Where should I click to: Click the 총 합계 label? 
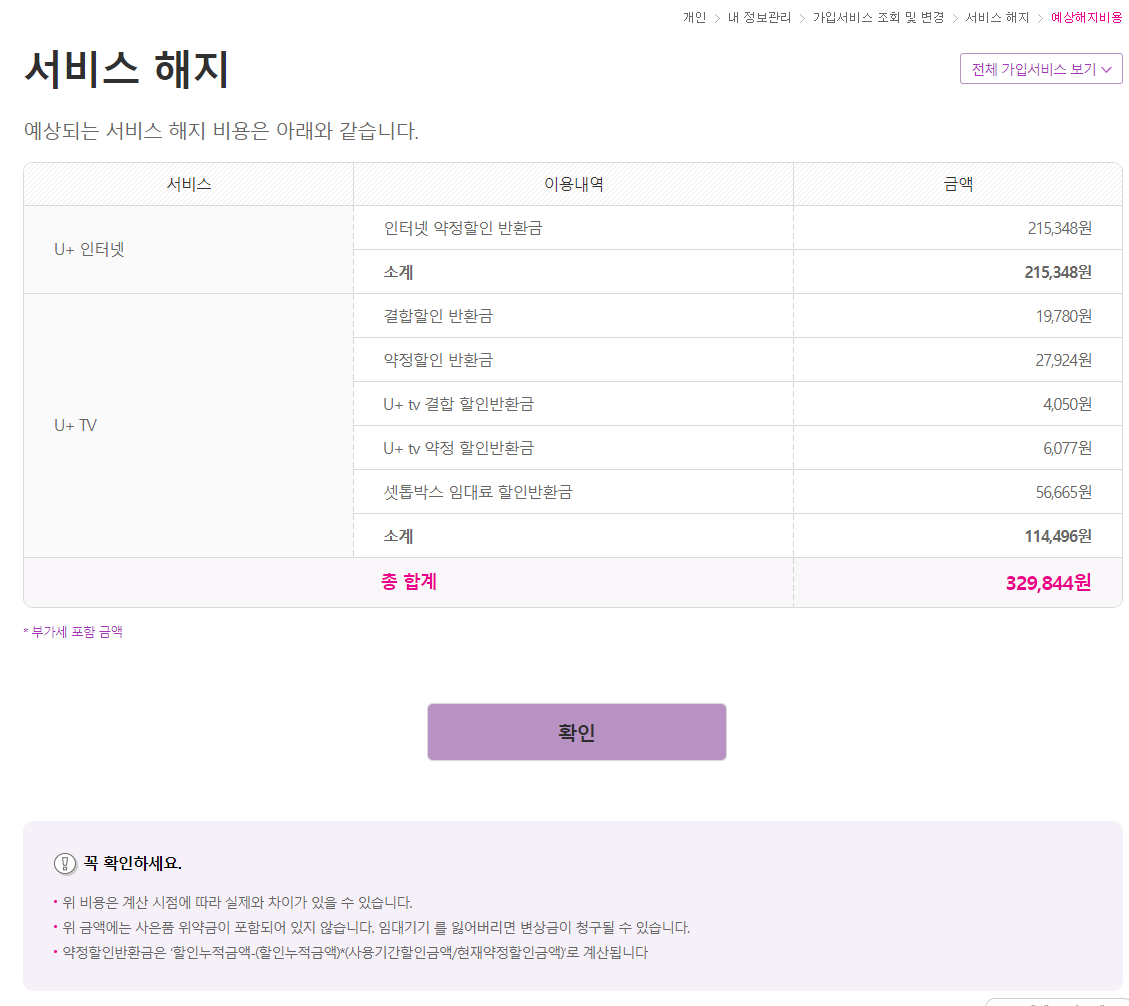coord(408,581)
